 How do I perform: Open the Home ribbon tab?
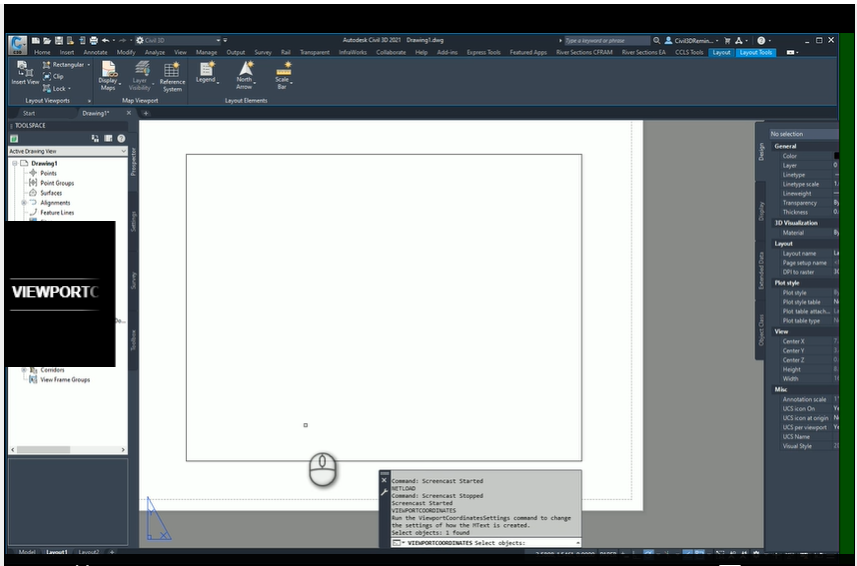point(42,52)
